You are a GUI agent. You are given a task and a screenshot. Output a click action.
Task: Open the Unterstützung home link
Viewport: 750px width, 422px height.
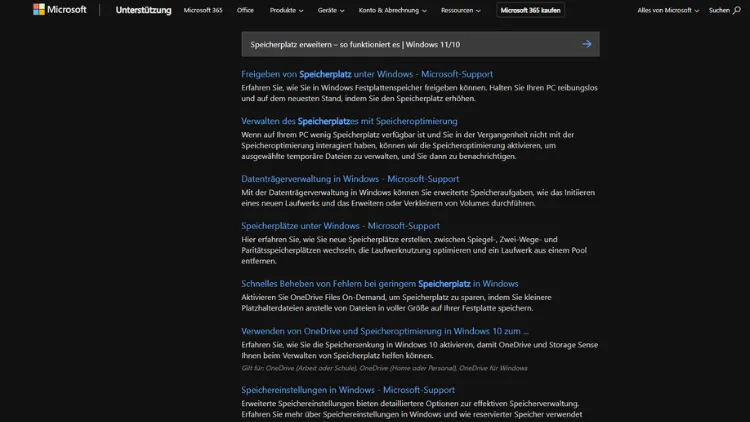pos(143,10)
